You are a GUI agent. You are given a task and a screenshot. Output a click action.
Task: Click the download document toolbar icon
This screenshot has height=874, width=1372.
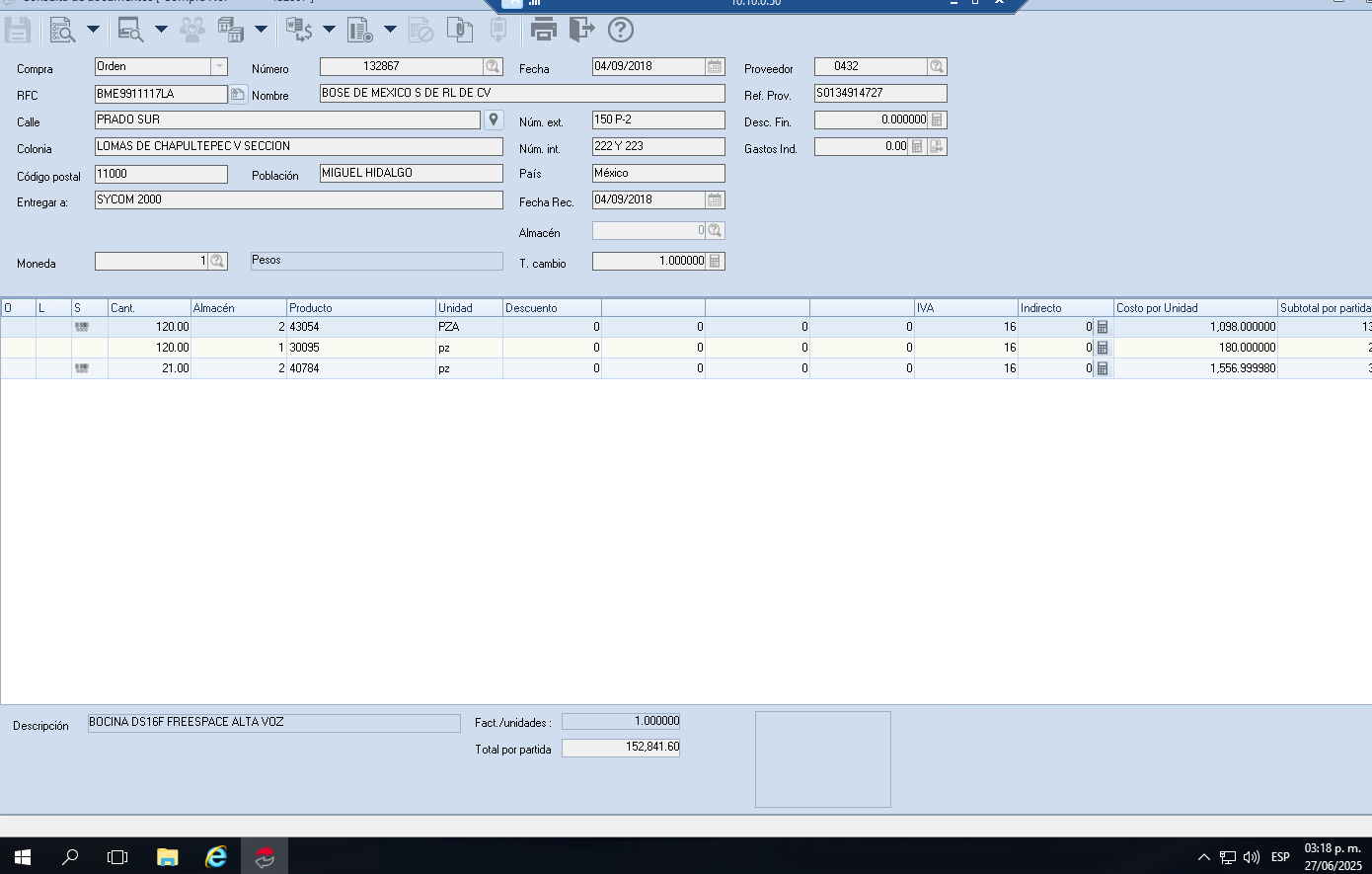[498, 30]
